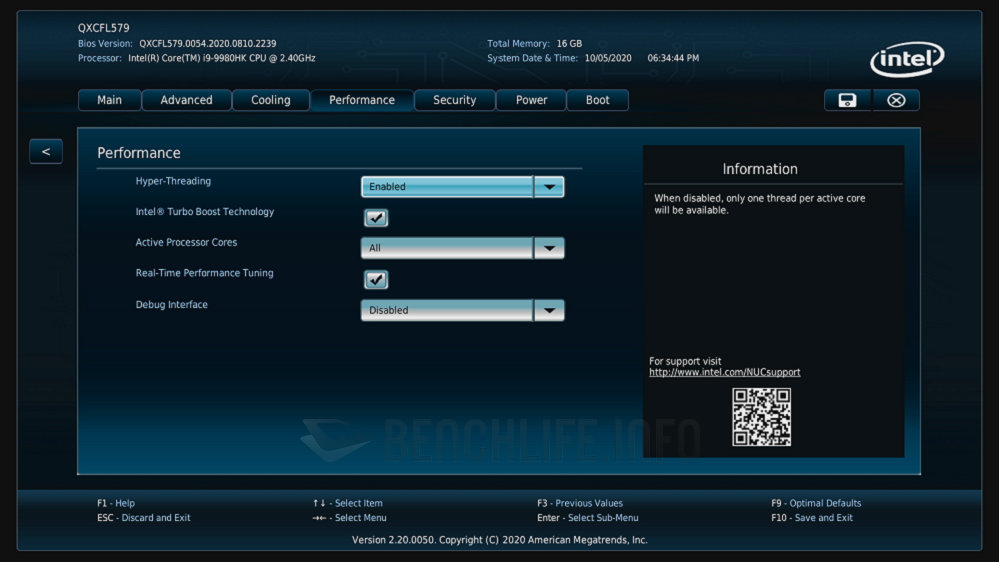This screenshot has width=1000, height=562.
Task: Select the Debug Interface Disabled field
Action: coord(447,311)
